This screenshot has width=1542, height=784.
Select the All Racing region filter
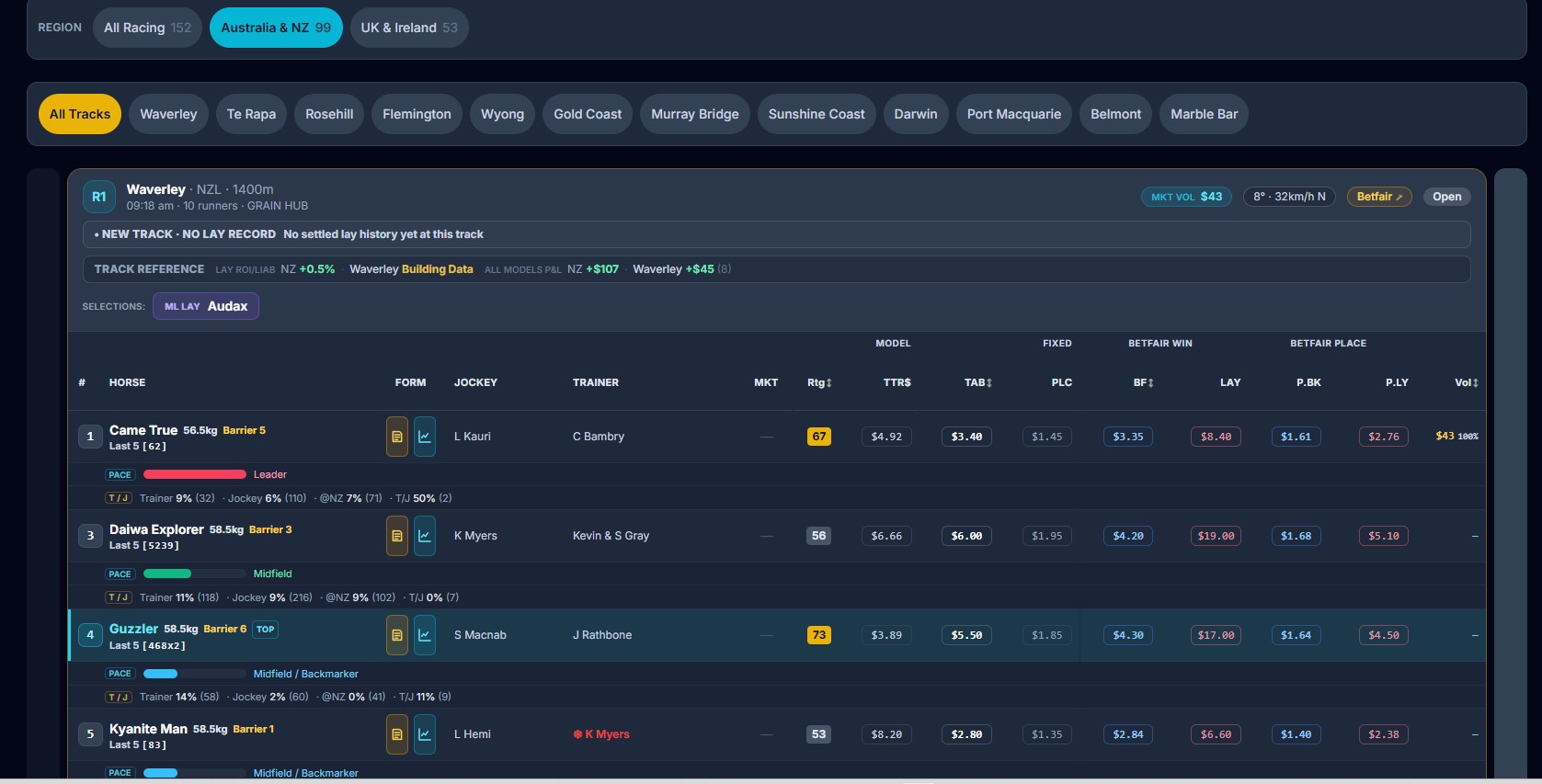click(x=147, y=28)
